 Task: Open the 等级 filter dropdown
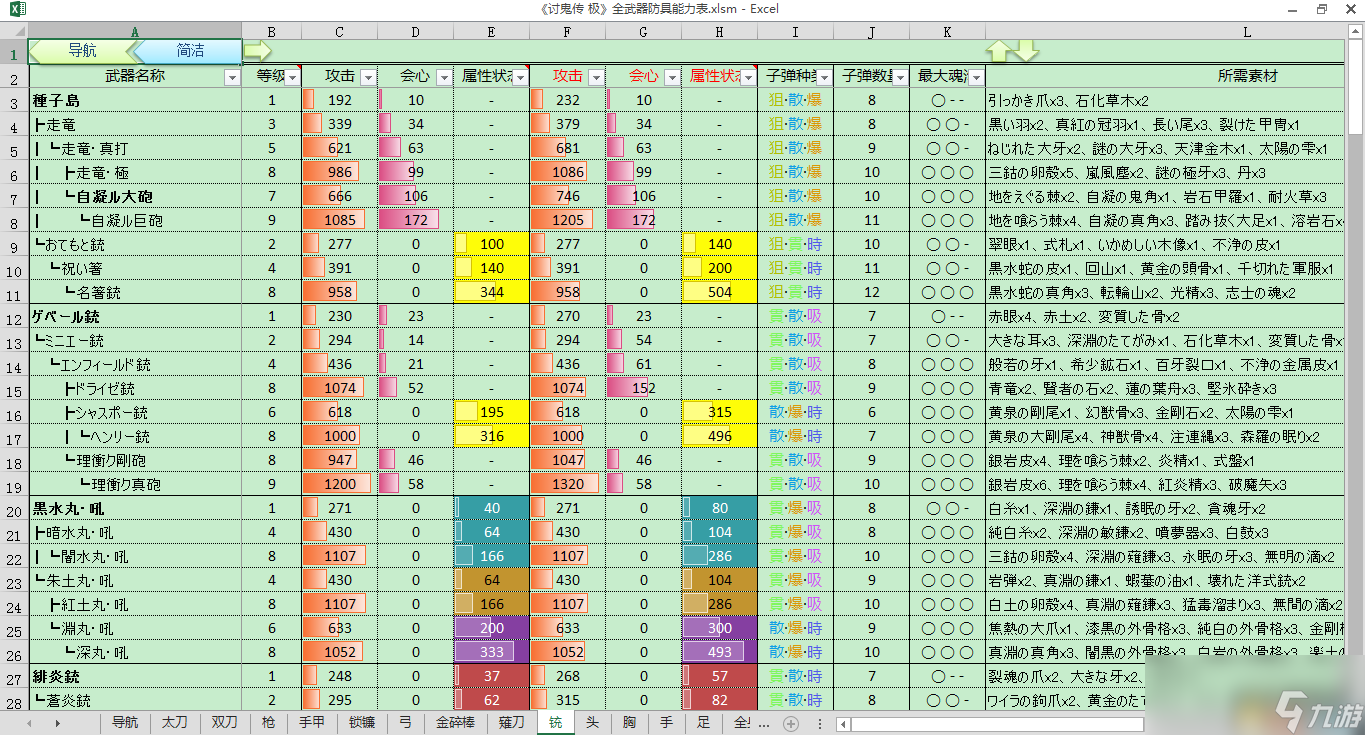[x=292, y=77]
